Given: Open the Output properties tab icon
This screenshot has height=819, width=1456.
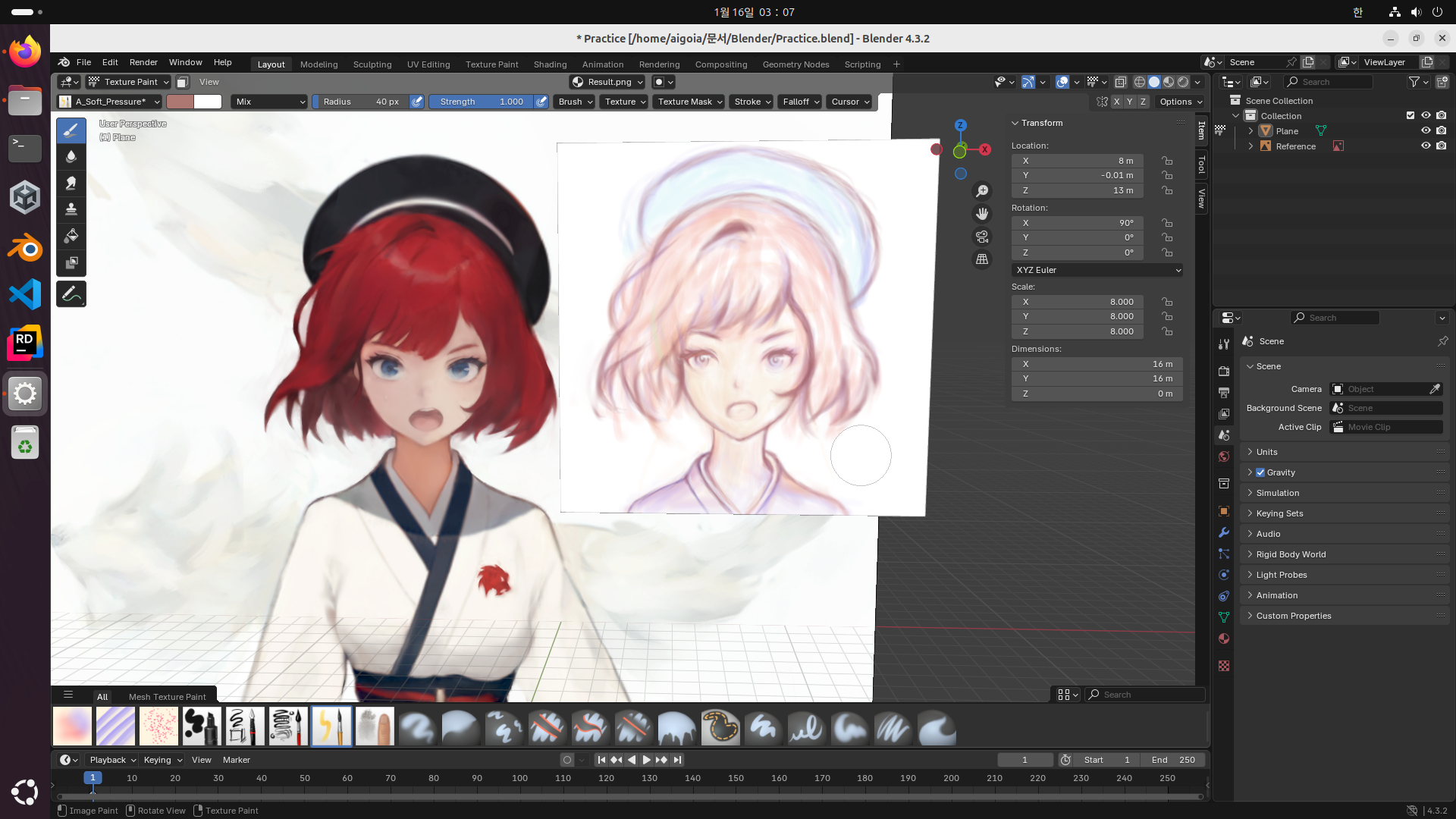Looking at the screenshot, I should pos(1223,392).
